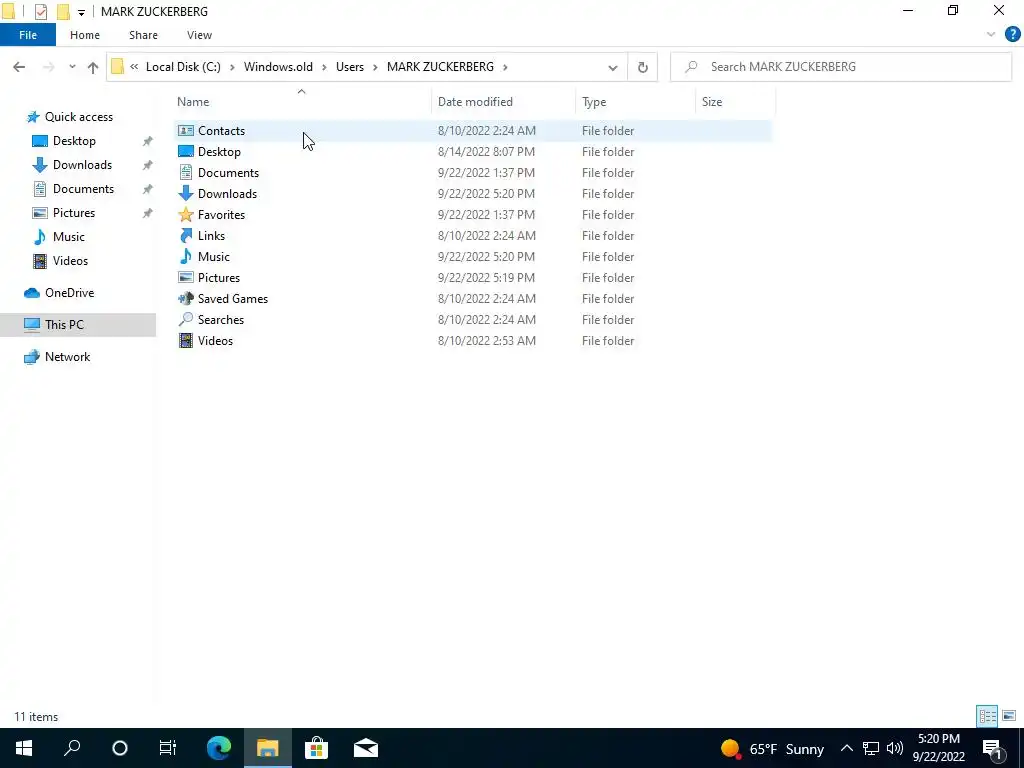Select Pictures in Quick access sidebar

[x=74, y=213]
